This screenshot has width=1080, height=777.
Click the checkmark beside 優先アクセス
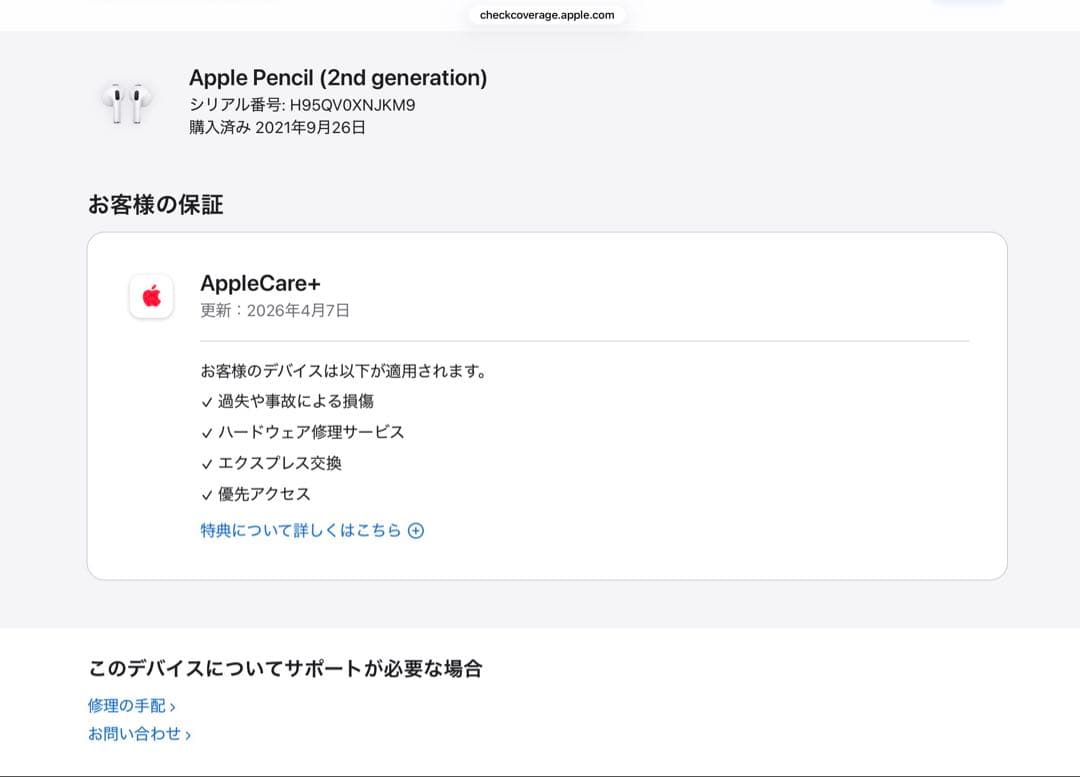205,494
